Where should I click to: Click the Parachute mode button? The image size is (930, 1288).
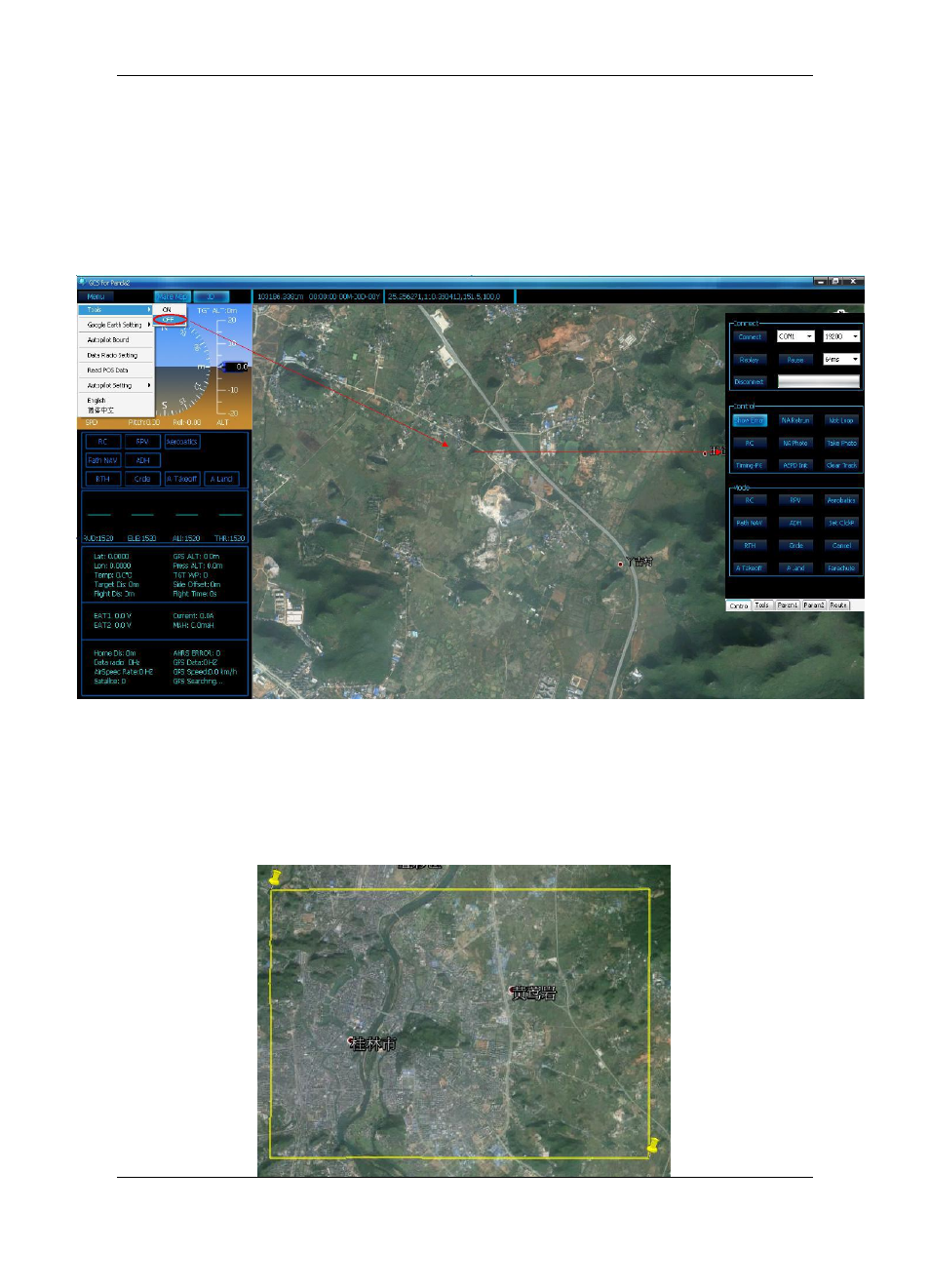[841, 567]
